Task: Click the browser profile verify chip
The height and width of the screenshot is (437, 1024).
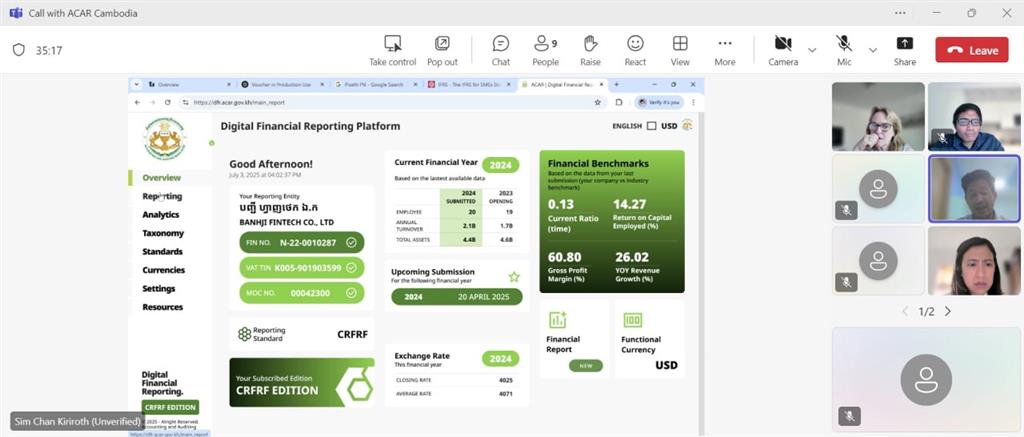Action: (659, 103)
